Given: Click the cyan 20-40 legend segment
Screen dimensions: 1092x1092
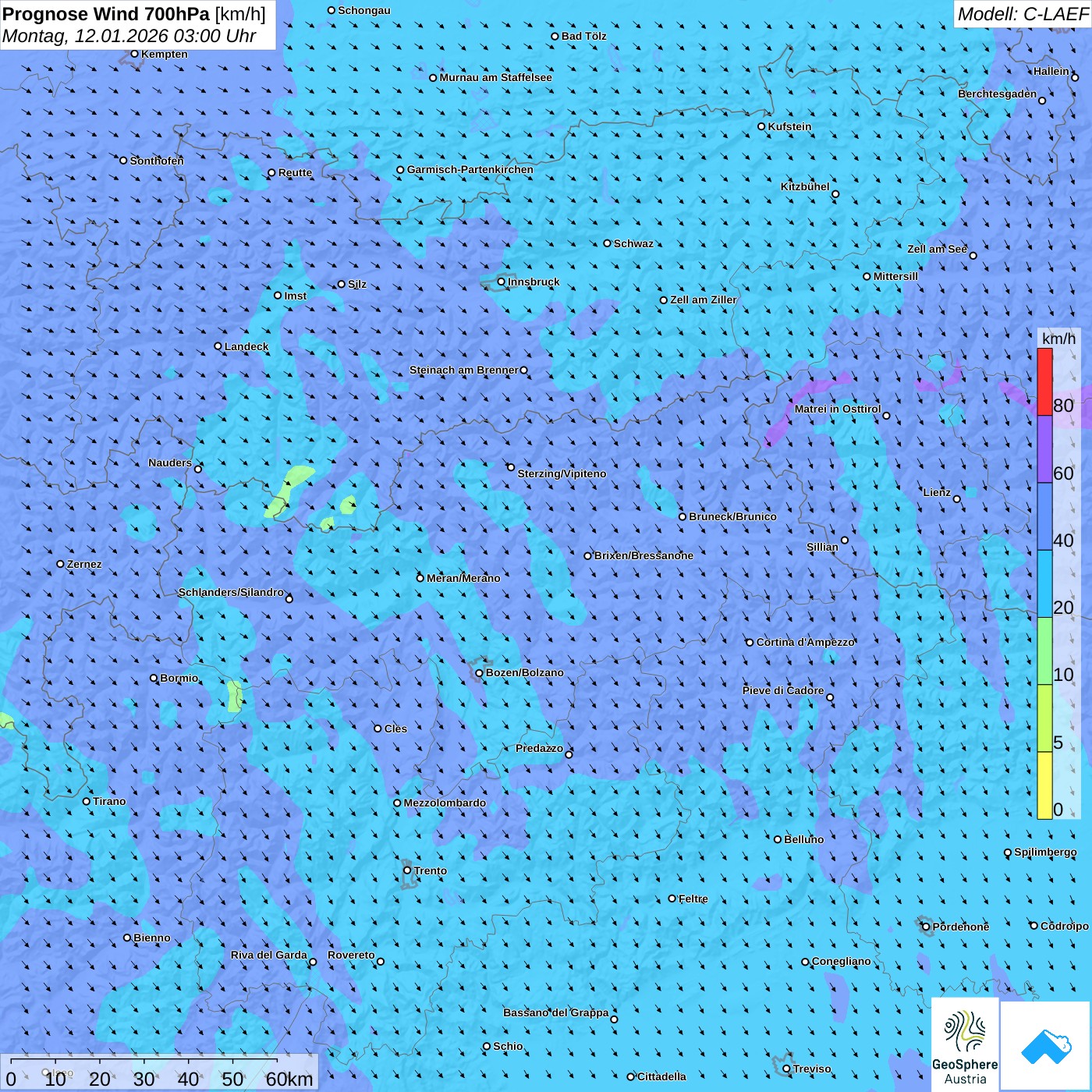Looking at the screenshot, I should [1044, 583].
